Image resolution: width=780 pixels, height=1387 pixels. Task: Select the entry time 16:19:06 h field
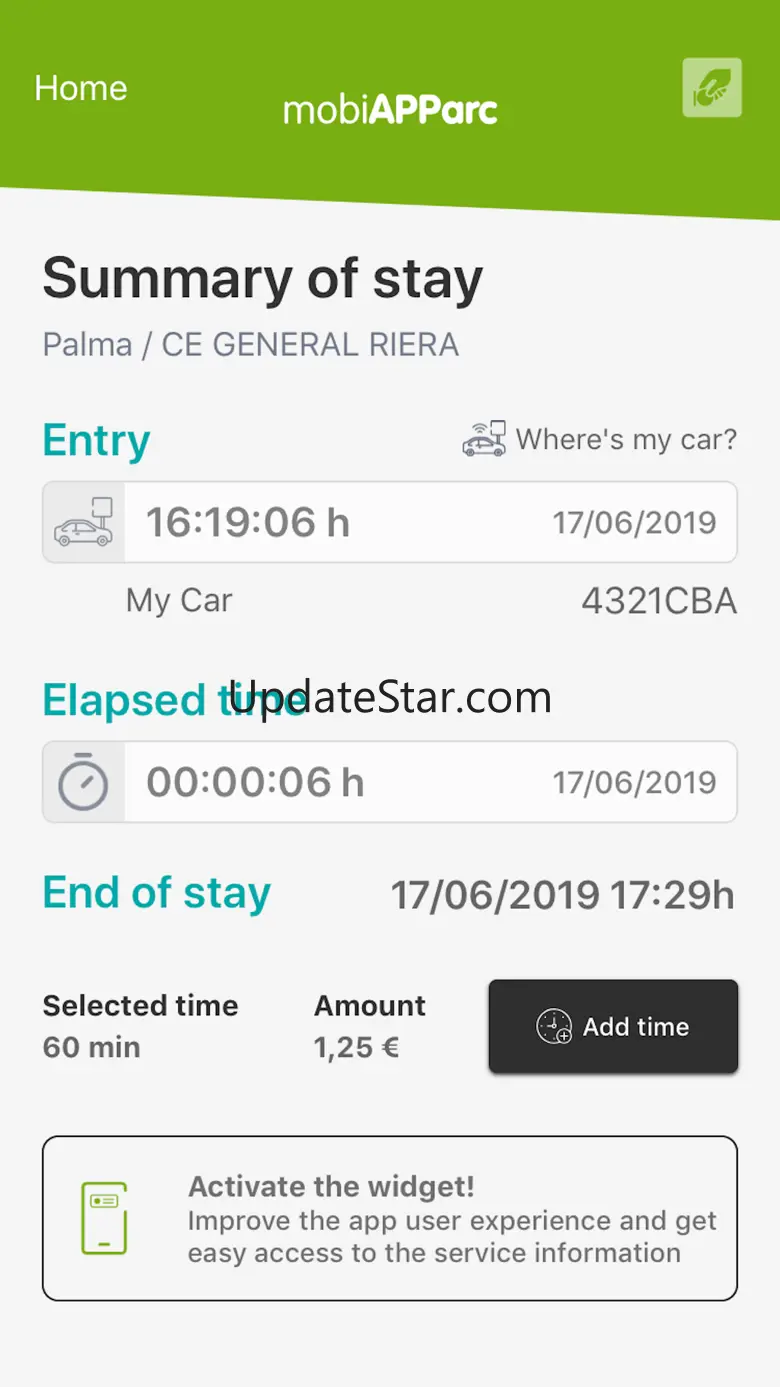(248, 522)
